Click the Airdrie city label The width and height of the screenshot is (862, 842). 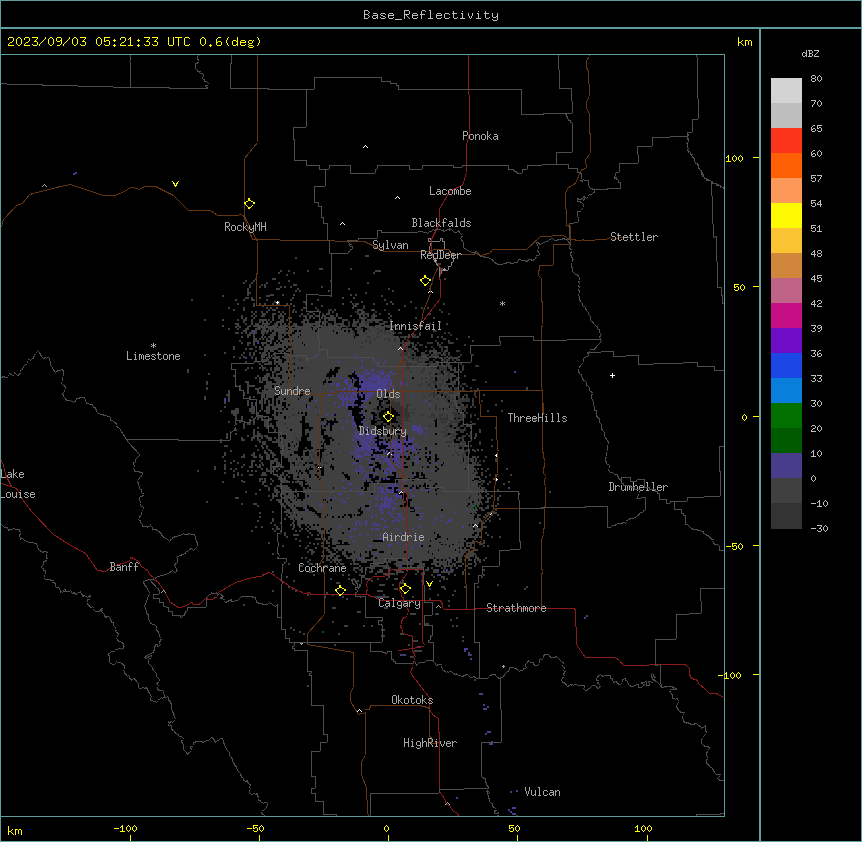pos(404,537)
